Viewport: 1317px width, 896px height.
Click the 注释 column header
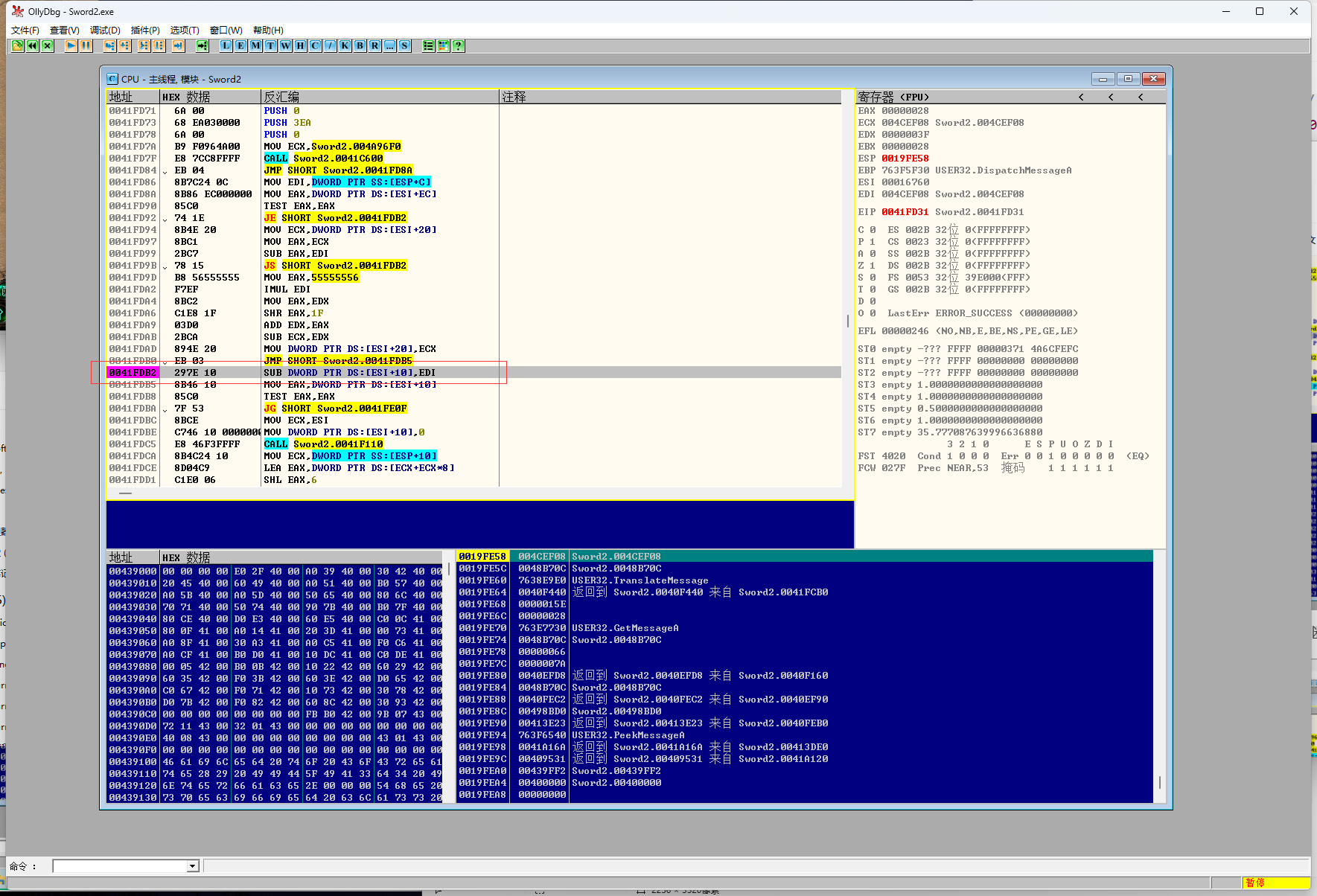pyautogui.click(x=670, y=97)
